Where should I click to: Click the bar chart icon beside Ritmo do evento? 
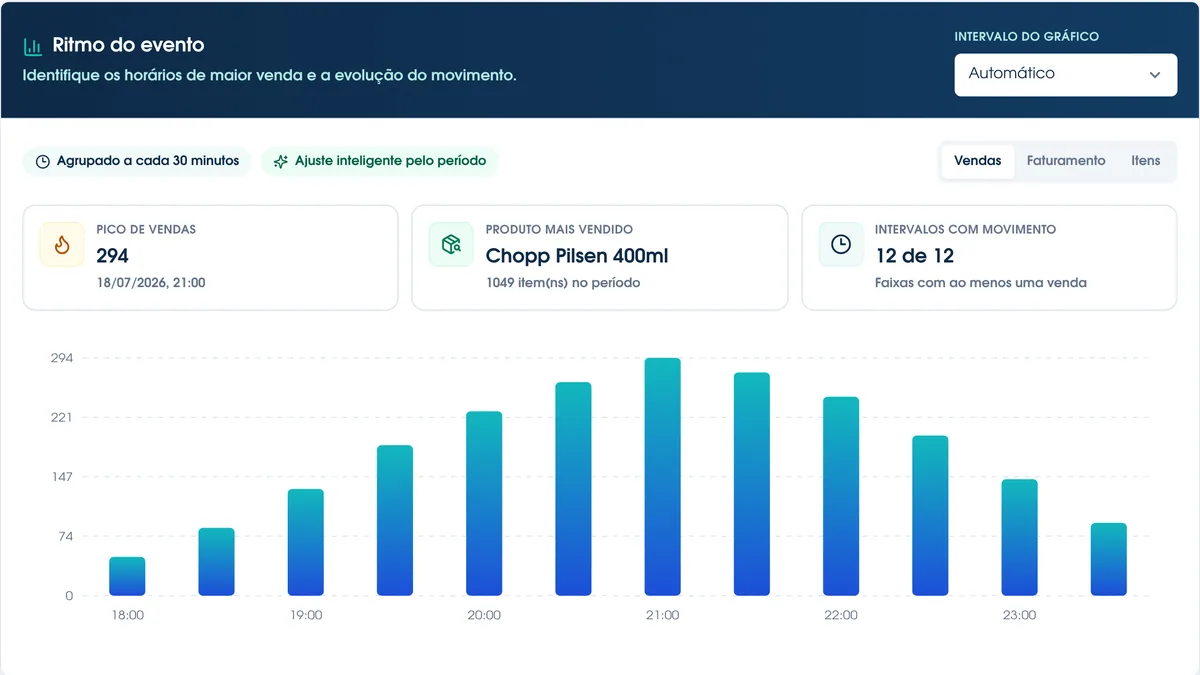(33, 46)
